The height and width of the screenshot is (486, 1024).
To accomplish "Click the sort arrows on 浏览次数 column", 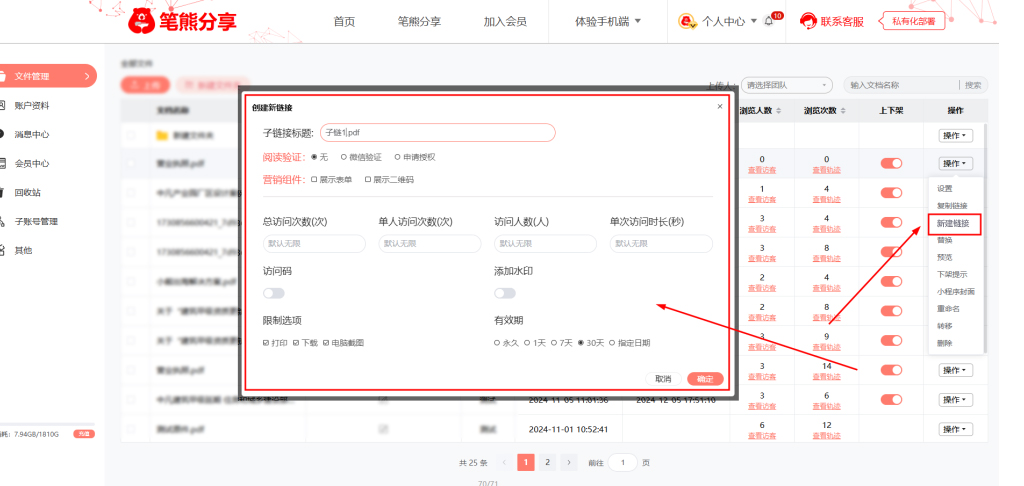I will click(843, 111).
